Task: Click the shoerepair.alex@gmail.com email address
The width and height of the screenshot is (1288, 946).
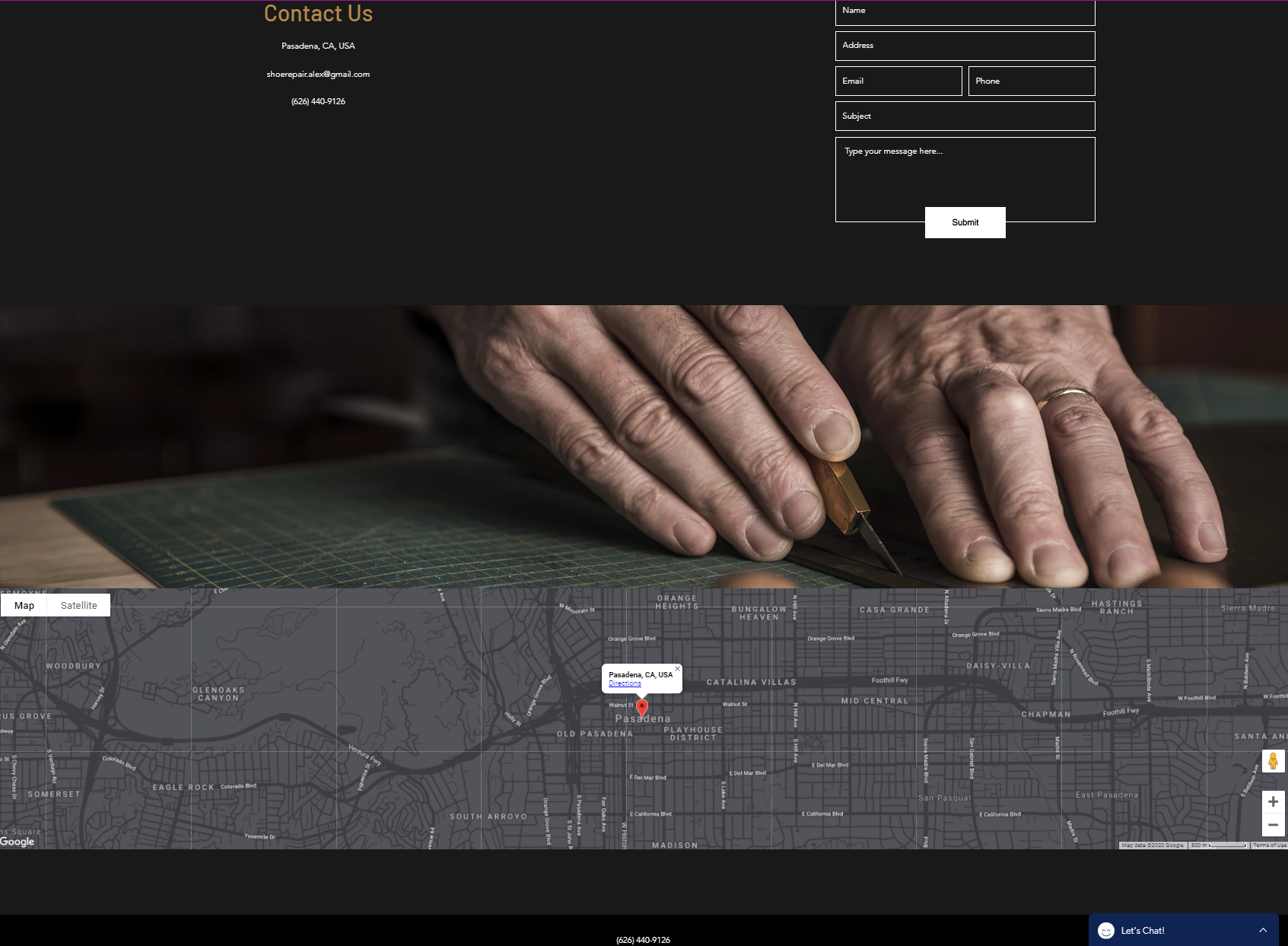Action: pyautogui.click(x=318, y=75)
